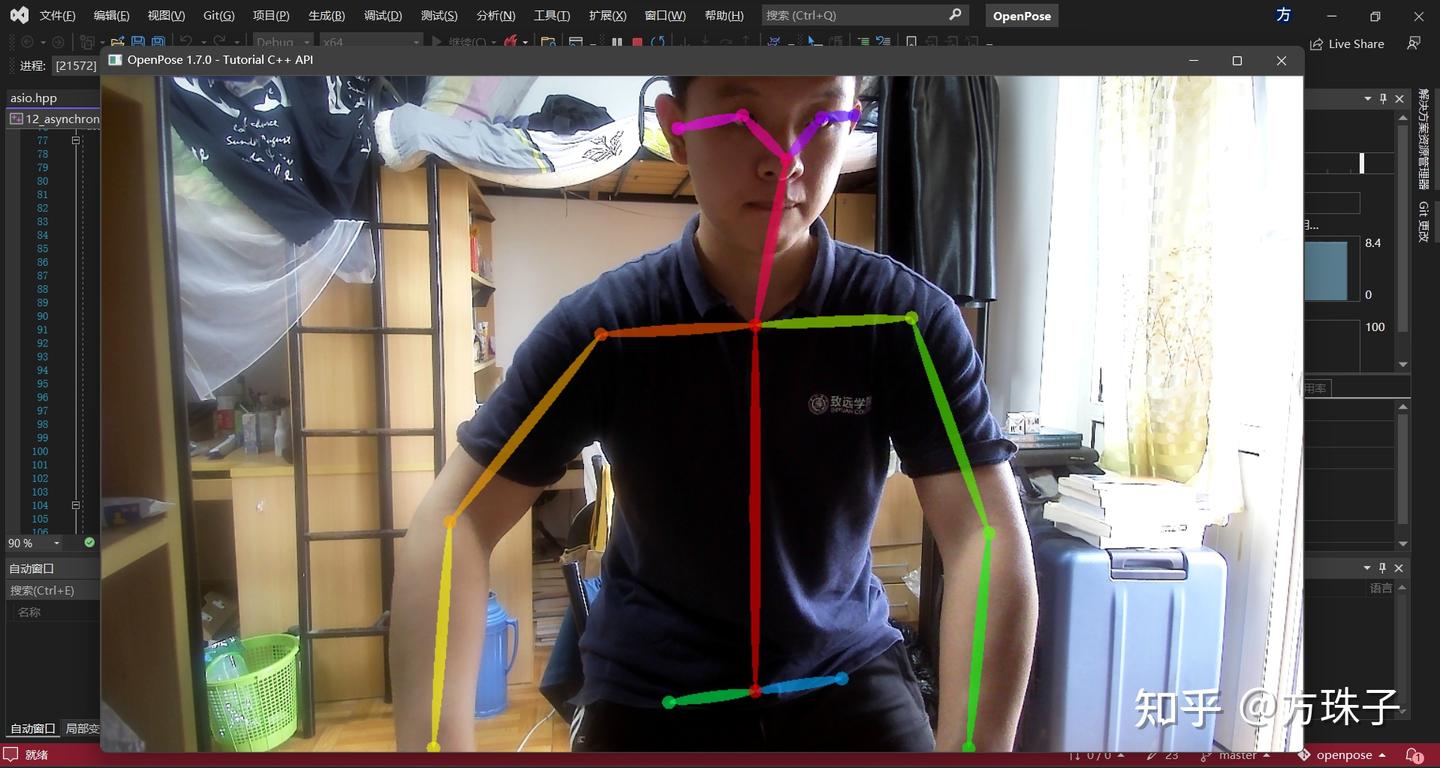Click the Live Share button
This screenshot has height=768, width=1440.
coord(1347,44)
